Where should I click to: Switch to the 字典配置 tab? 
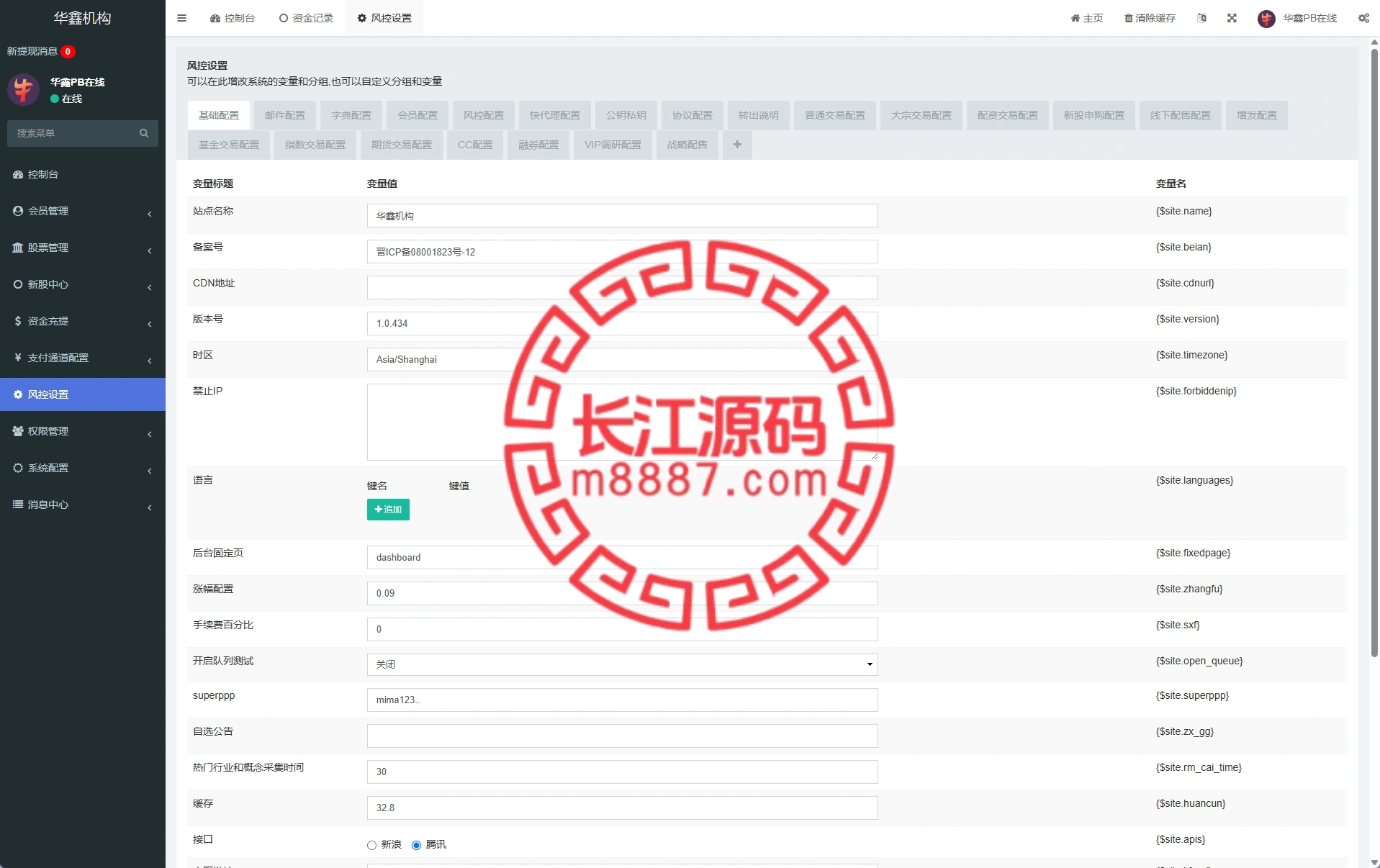[351, 115]
